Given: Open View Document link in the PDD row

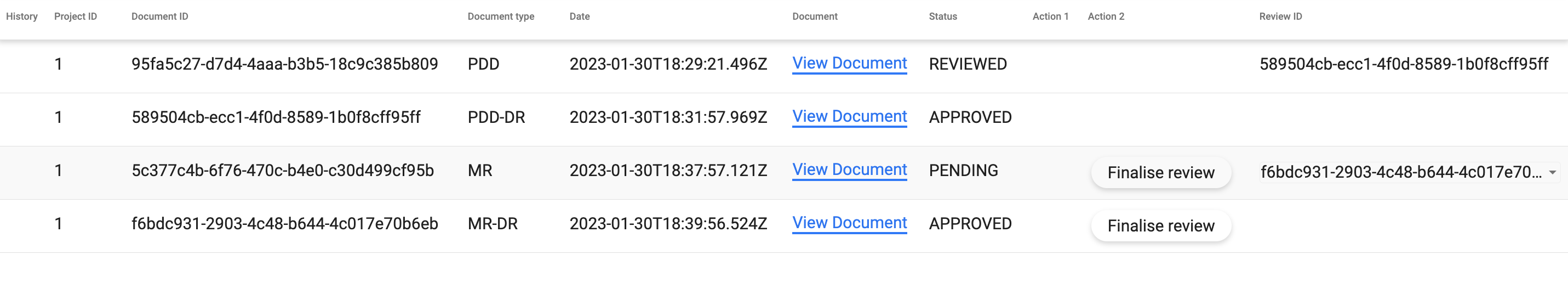Looking at the screenshot, I should point(849,64).
